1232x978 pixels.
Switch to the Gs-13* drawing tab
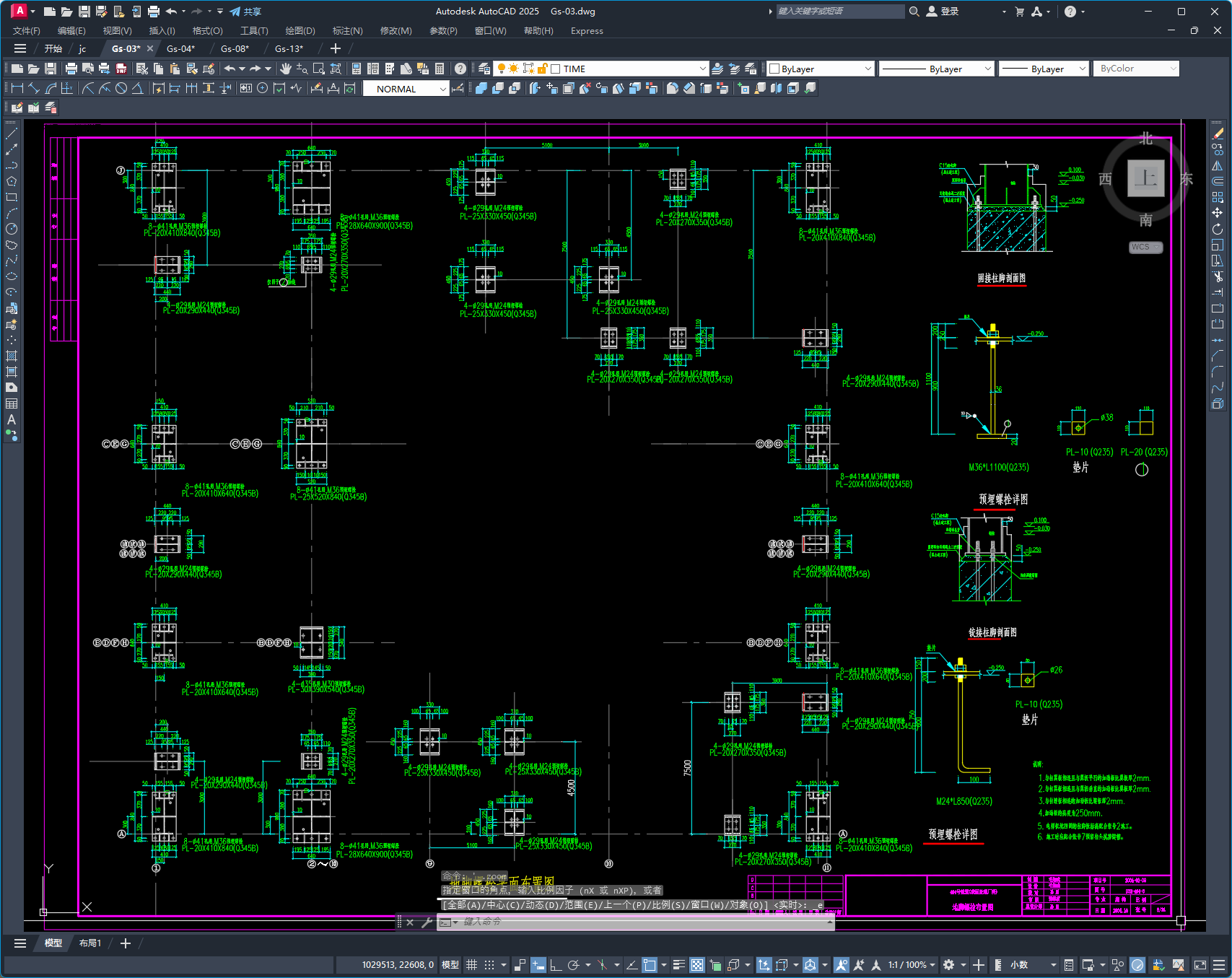coord(289,48)
